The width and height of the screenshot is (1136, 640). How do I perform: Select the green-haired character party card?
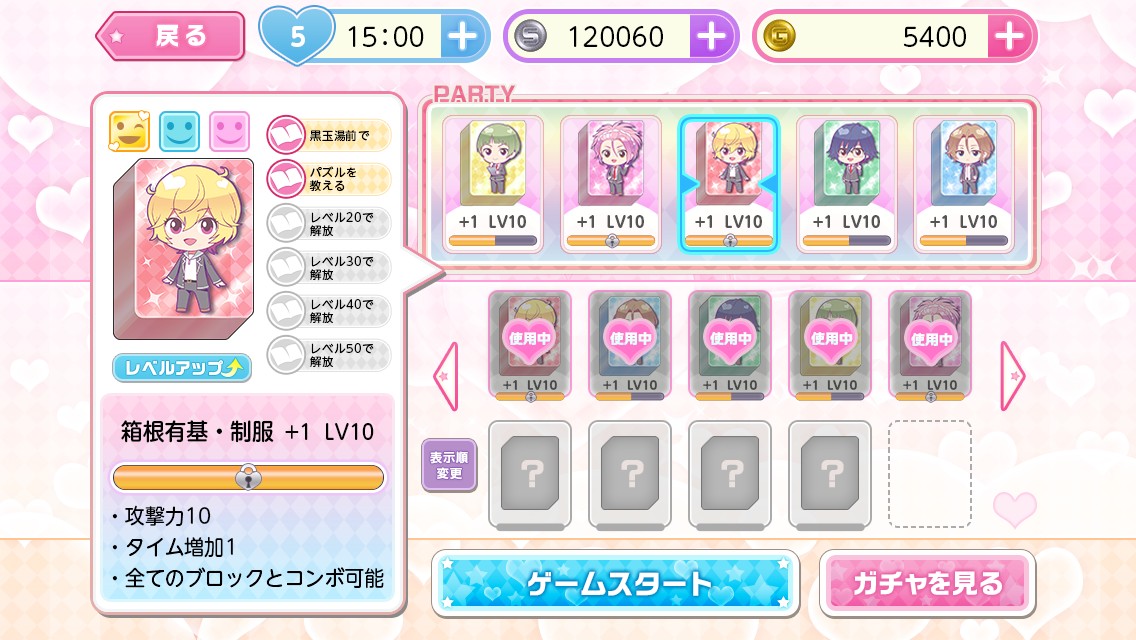493,184
